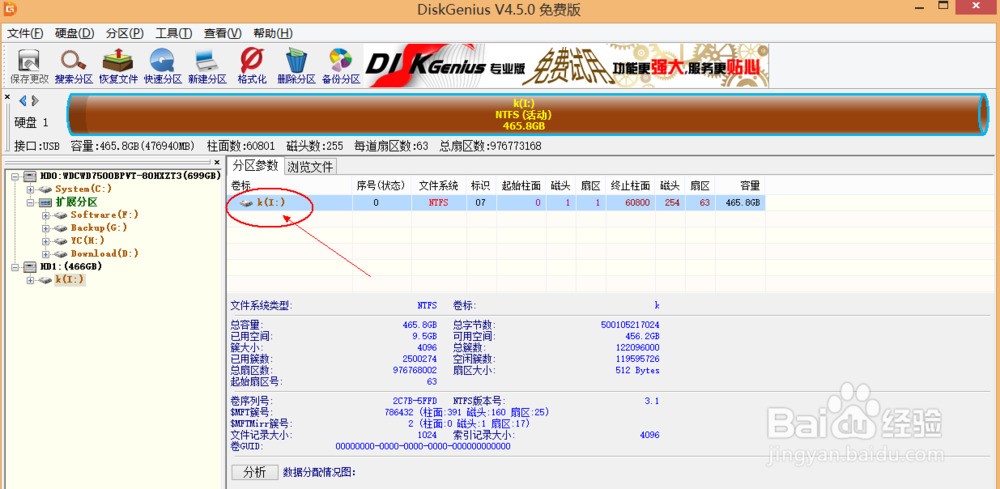This screenshot has width=1000, height=489.
Task: Click the DiskGenius professional edition banner
Action: (566, 66)
